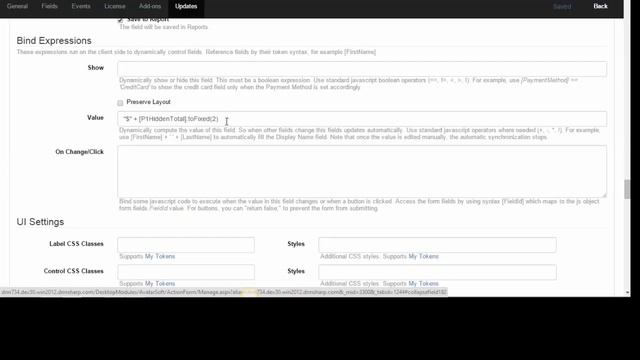Open My Tokens link under the lower Styles field
640x360 pixels.
tap(423, 283)
